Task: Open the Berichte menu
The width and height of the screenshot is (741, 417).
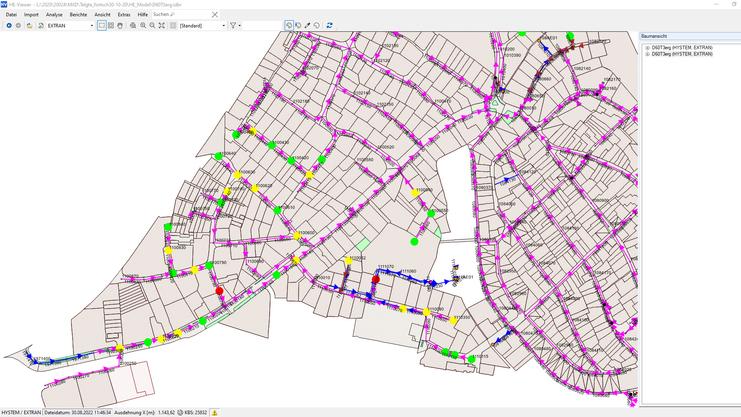Action: [x=77, y=15]
